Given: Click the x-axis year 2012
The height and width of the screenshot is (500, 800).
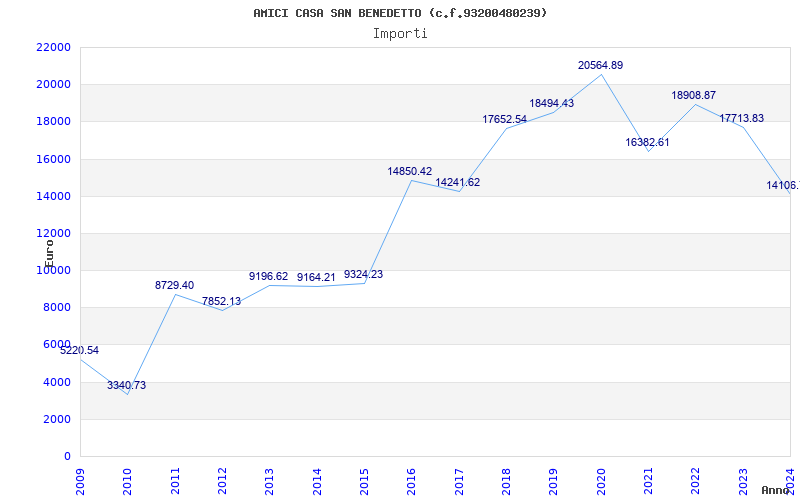Looking at the screenshot, I should click(x=222, y=482).
